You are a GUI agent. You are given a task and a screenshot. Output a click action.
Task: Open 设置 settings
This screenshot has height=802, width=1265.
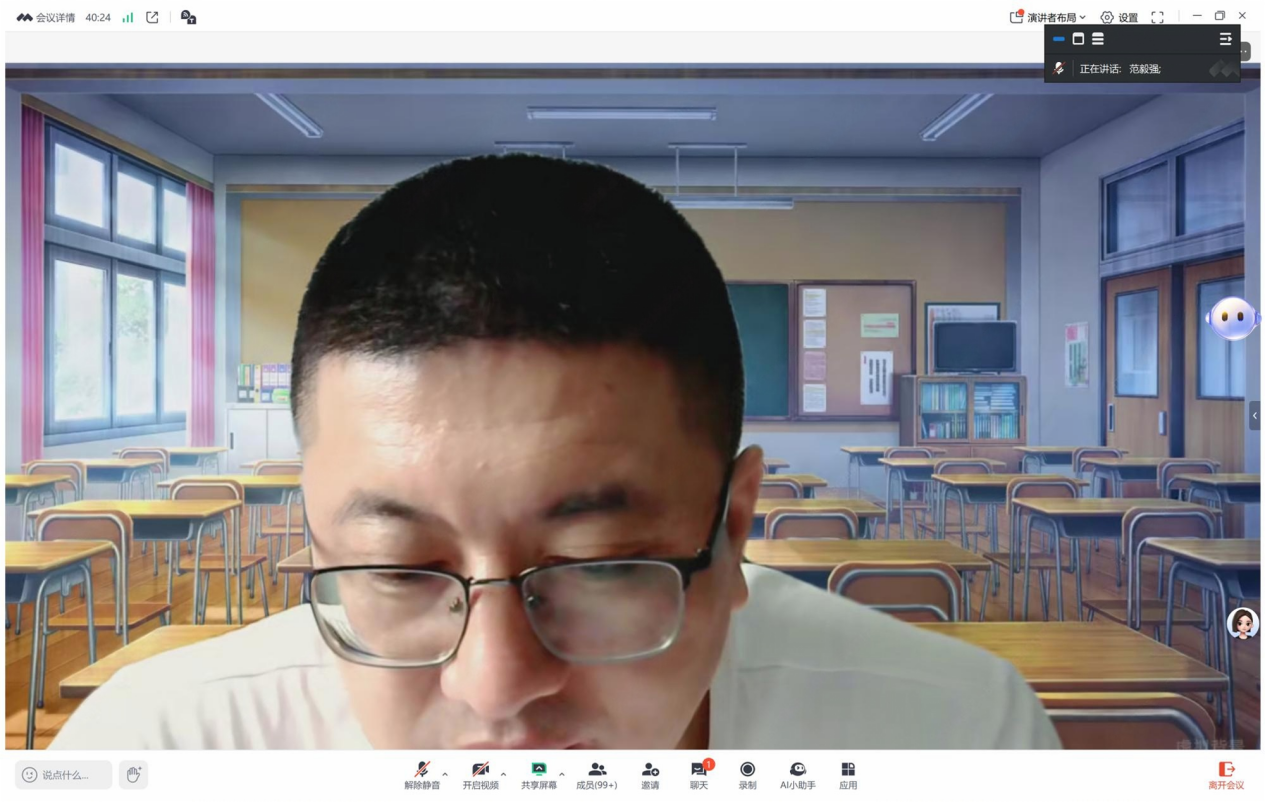pos(1119,17)
